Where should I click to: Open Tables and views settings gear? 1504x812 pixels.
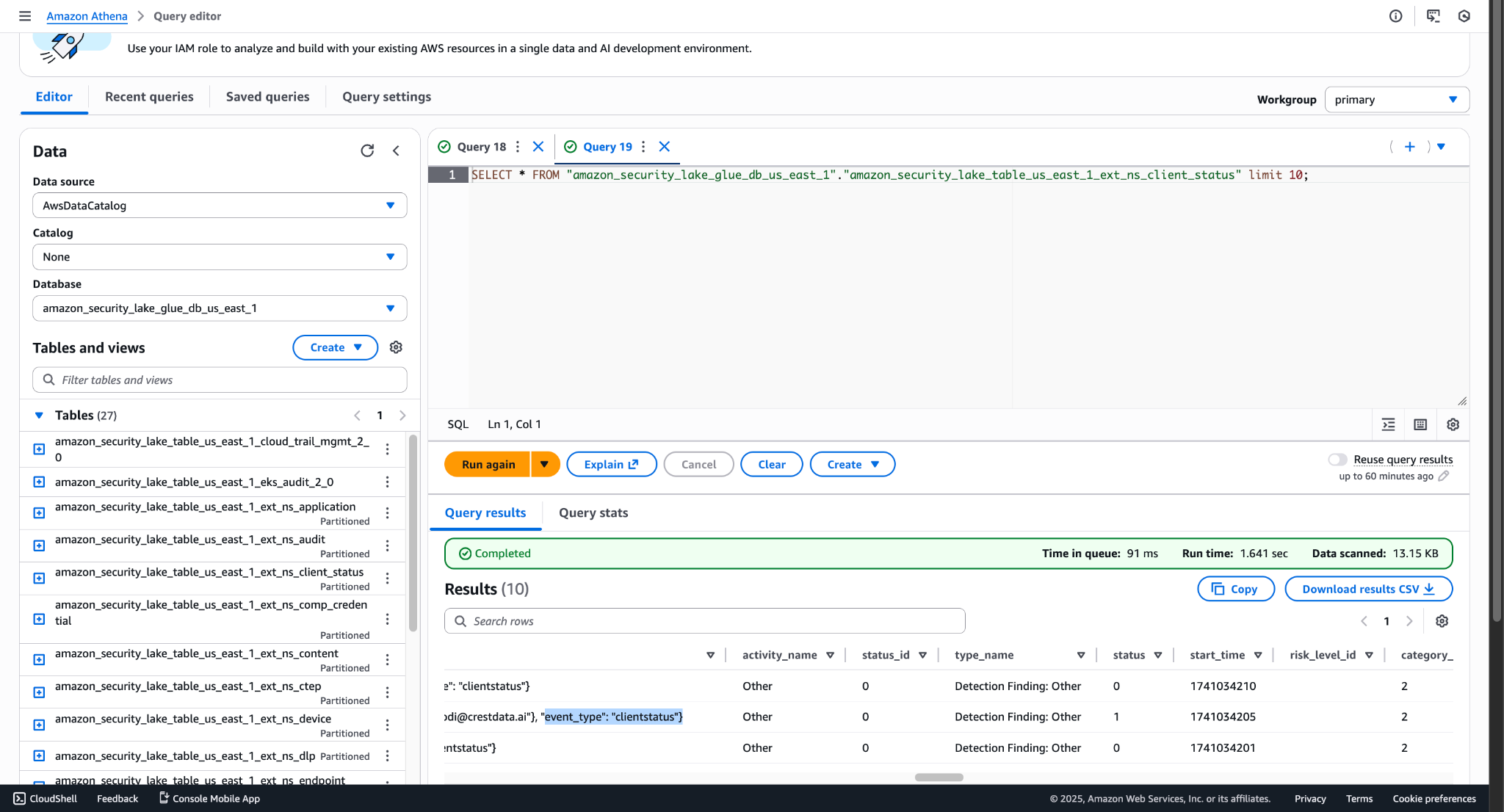[396, 347]
